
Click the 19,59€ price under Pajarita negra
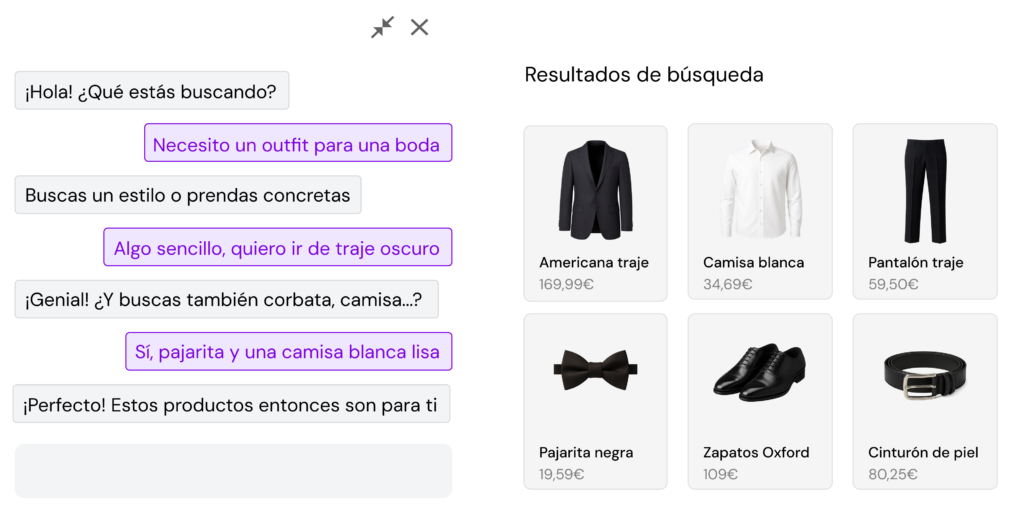coord(562,474)
